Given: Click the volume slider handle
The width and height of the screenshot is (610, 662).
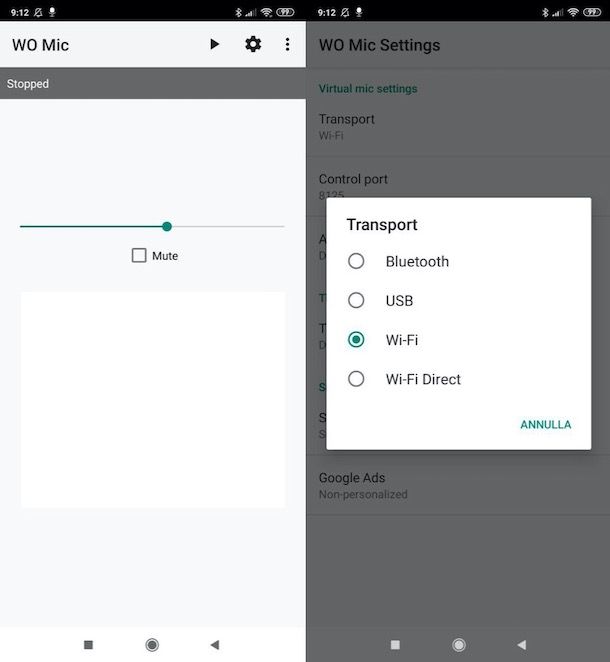Looking at the screenshot, I should [167, 227].
